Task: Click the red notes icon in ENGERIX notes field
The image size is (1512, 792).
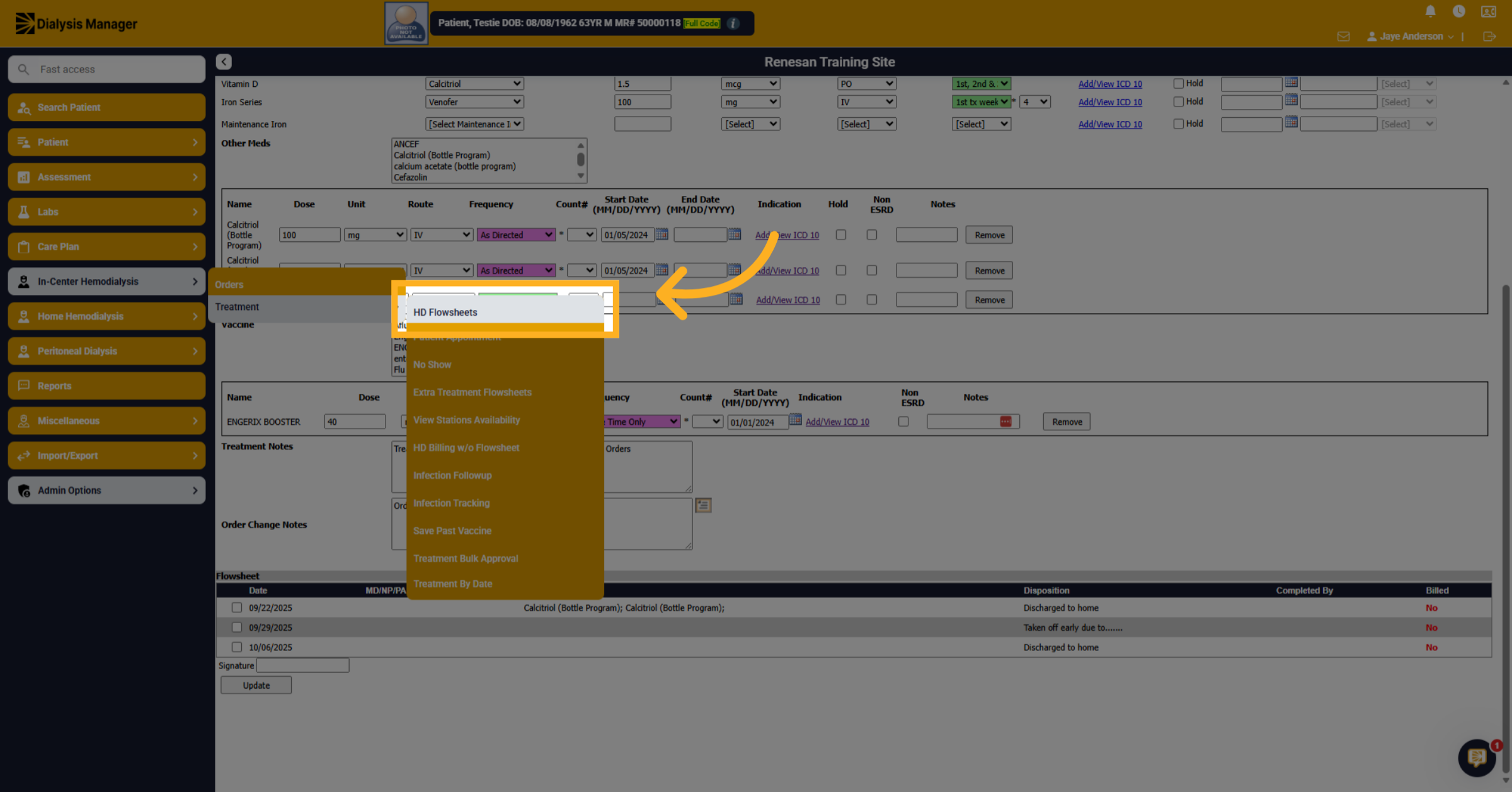Action: coord(1005,422)
